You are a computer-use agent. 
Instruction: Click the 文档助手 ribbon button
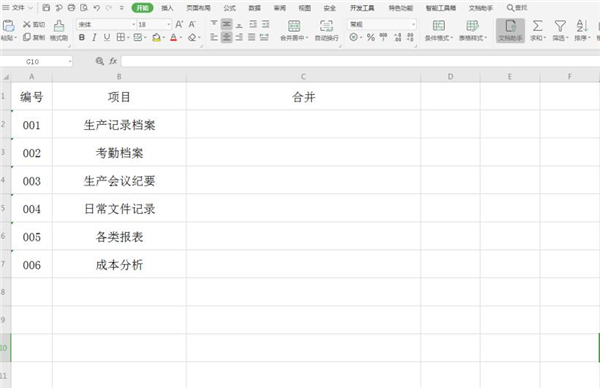click(x=510, y=30)
